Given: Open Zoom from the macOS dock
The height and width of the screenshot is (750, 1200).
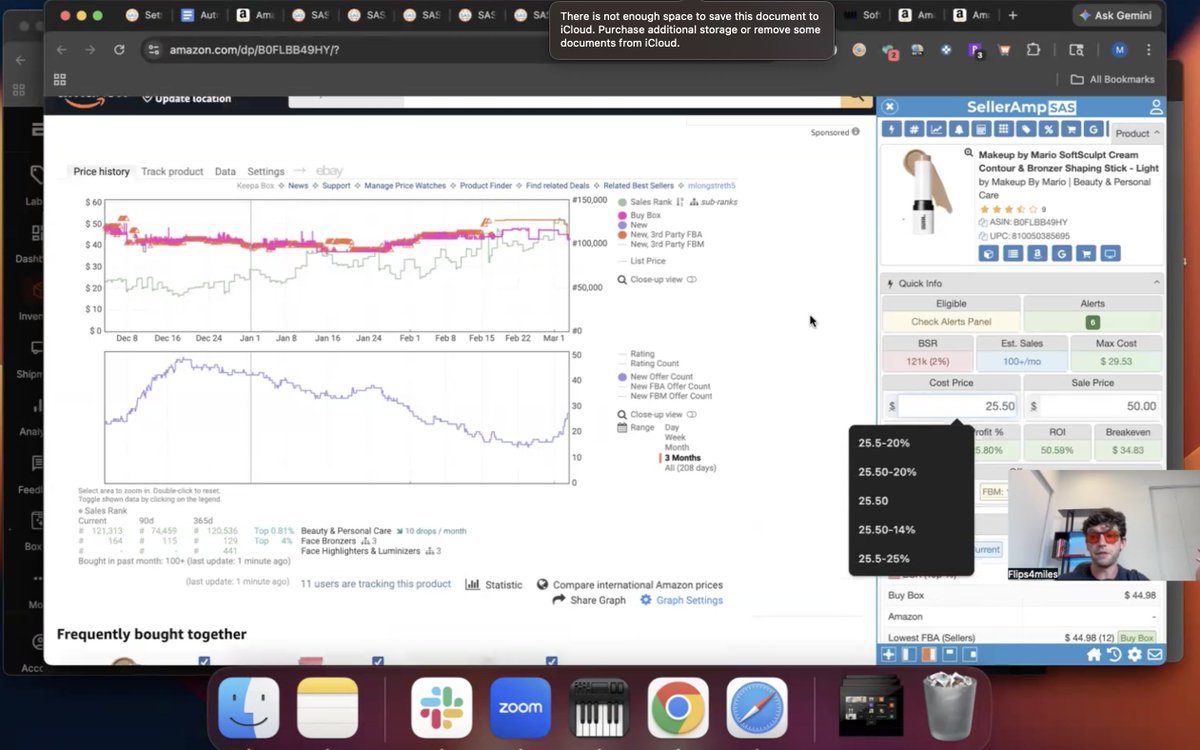Looking at the screenshot, I should coord(520,708).
